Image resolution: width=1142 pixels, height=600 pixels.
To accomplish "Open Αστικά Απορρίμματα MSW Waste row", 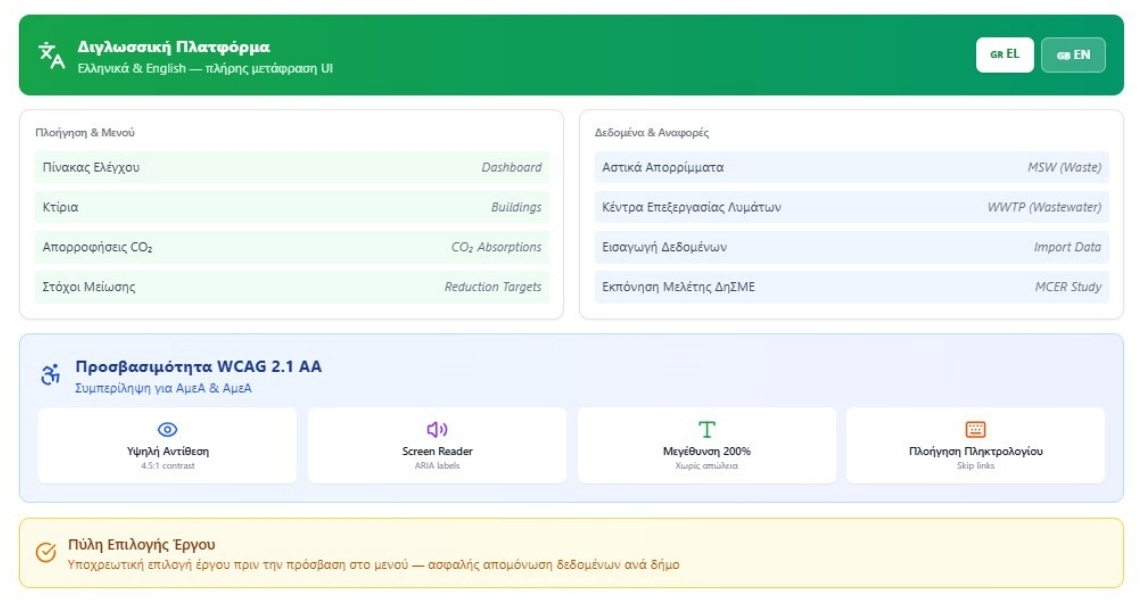I will 851,167.
